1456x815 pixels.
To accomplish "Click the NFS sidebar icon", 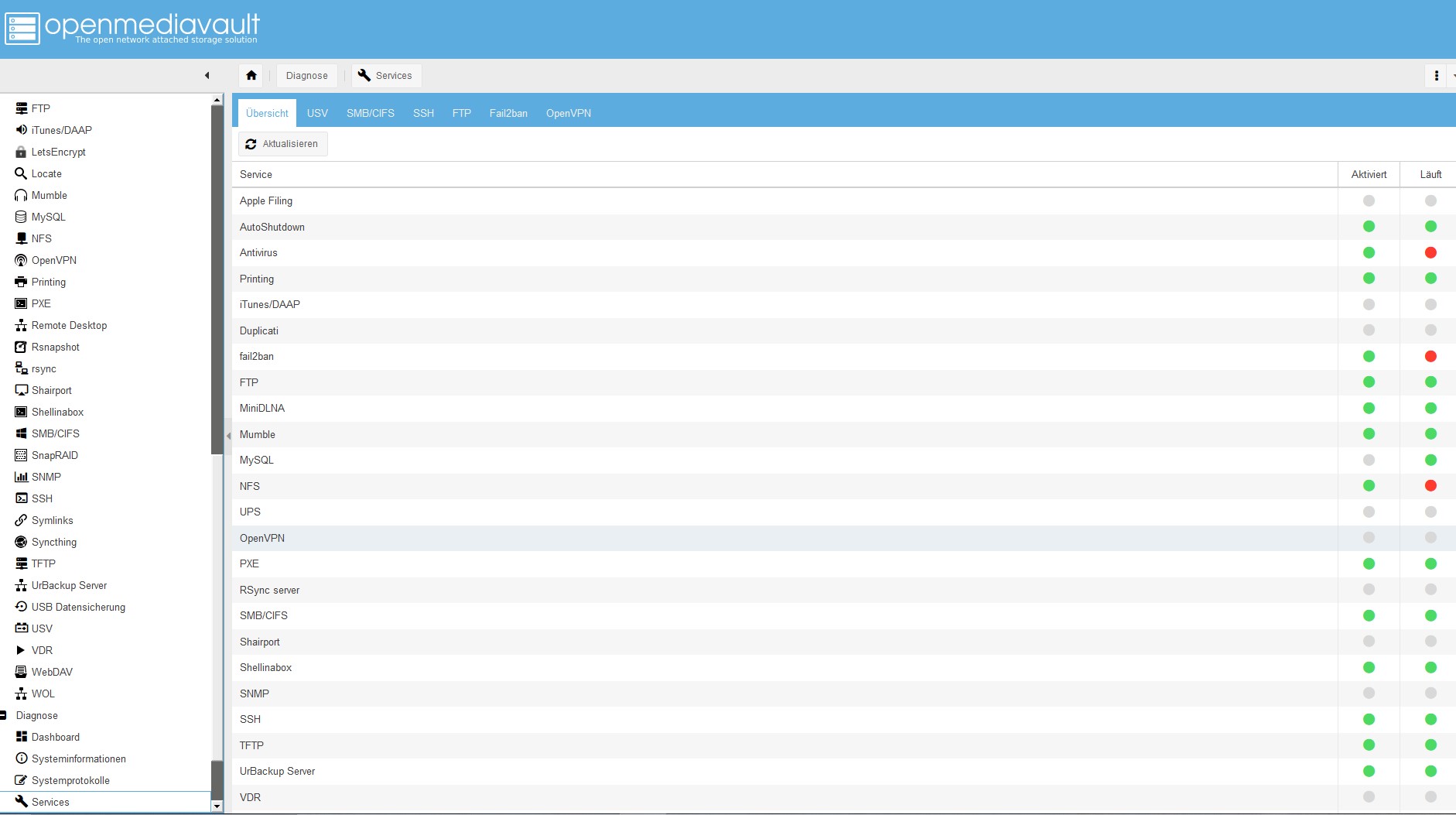I will tap(22, 238).
